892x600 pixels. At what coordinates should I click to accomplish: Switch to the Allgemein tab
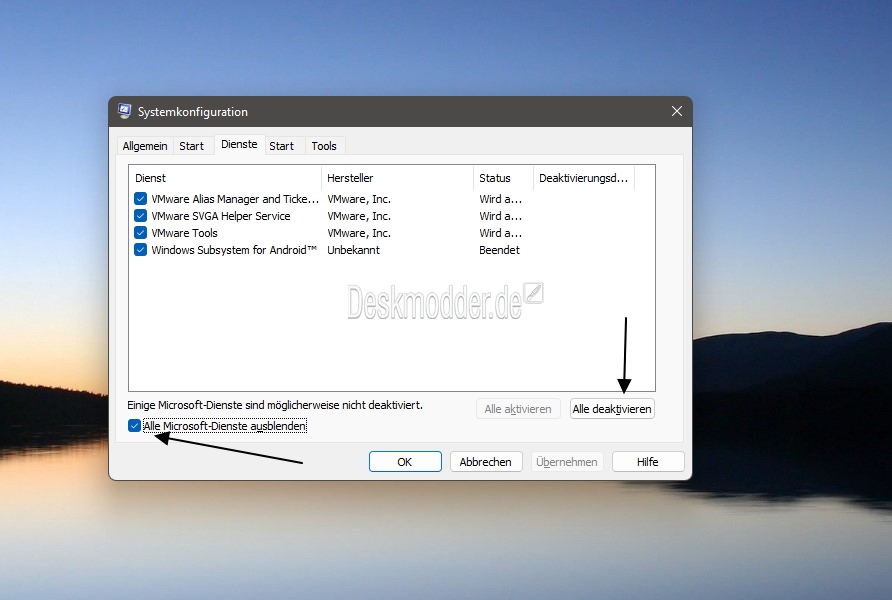coord(144,146)
